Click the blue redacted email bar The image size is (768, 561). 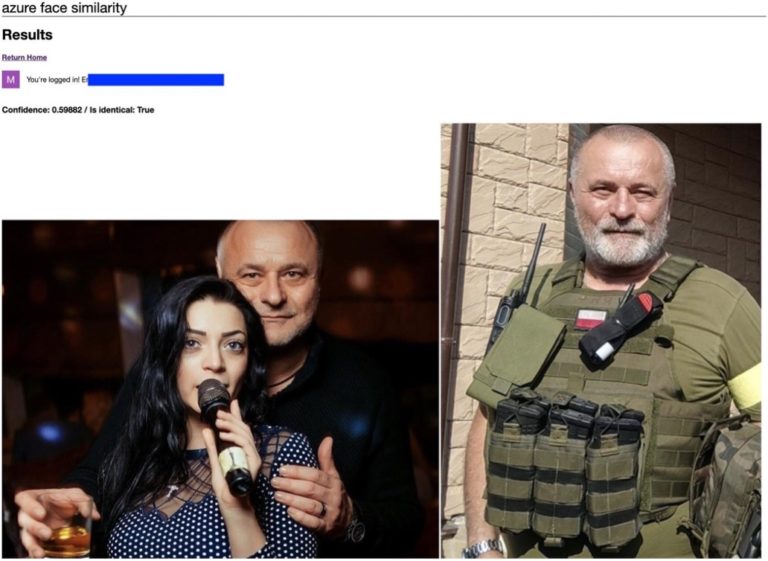[x=156, y=79]
